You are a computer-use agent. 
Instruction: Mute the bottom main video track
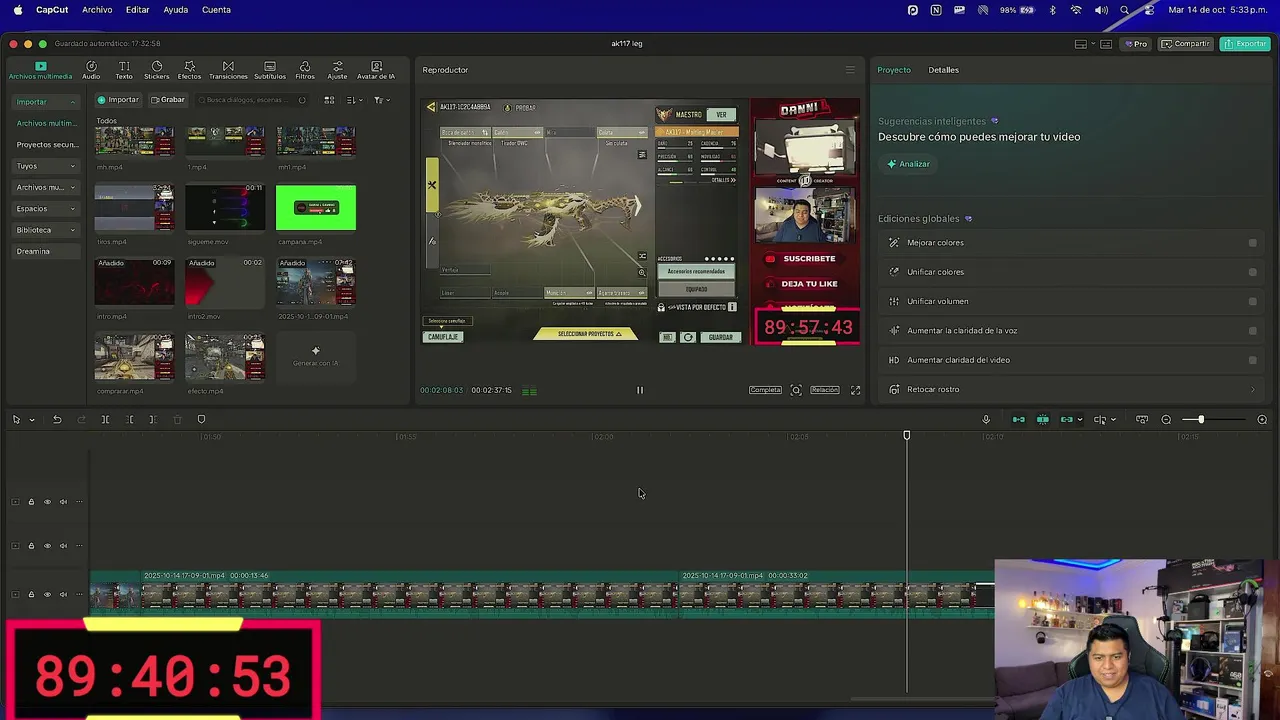pos(63,594)
